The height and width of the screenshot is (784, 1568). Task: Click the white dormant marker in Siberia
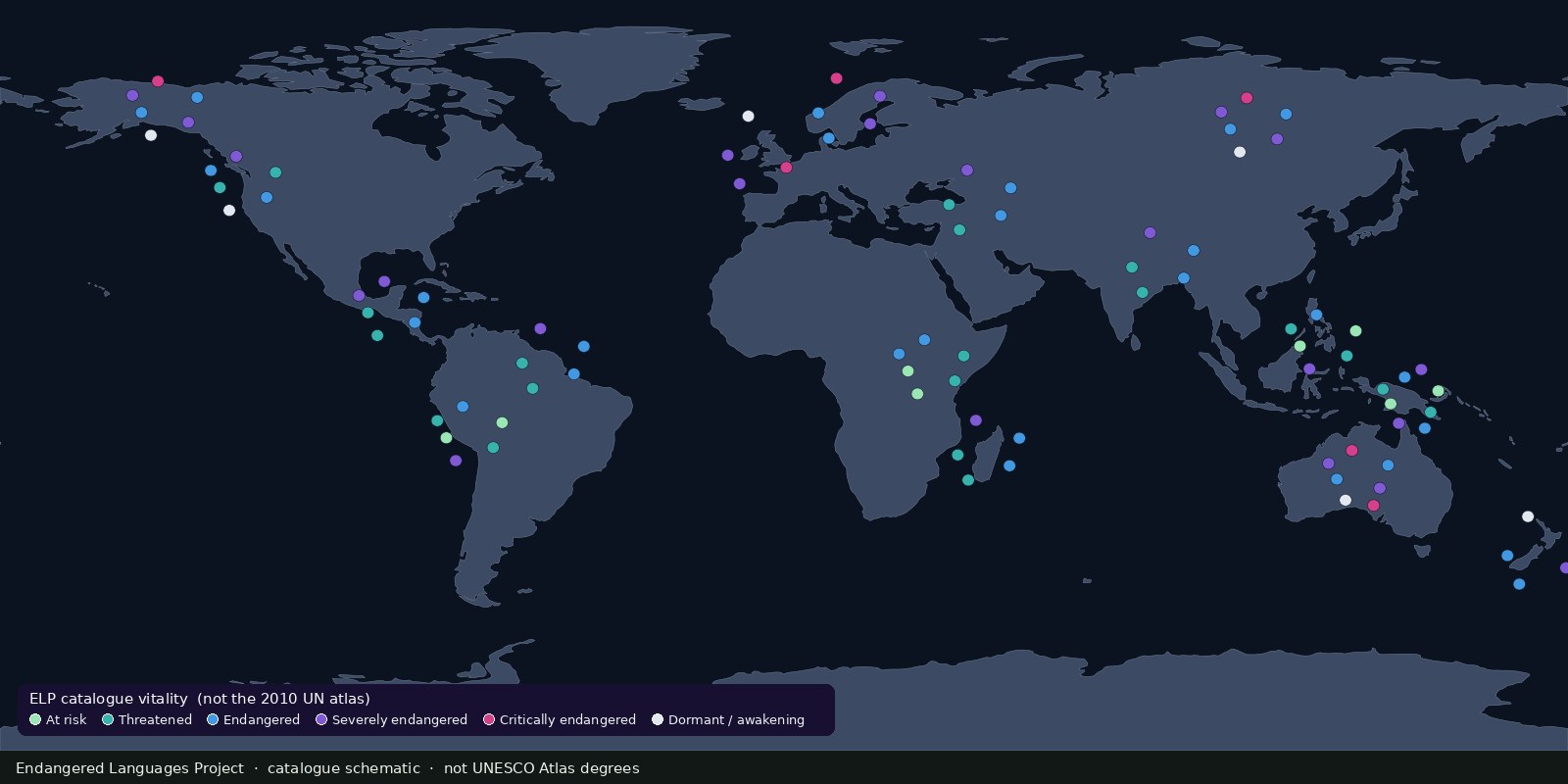click(1240, 152)
